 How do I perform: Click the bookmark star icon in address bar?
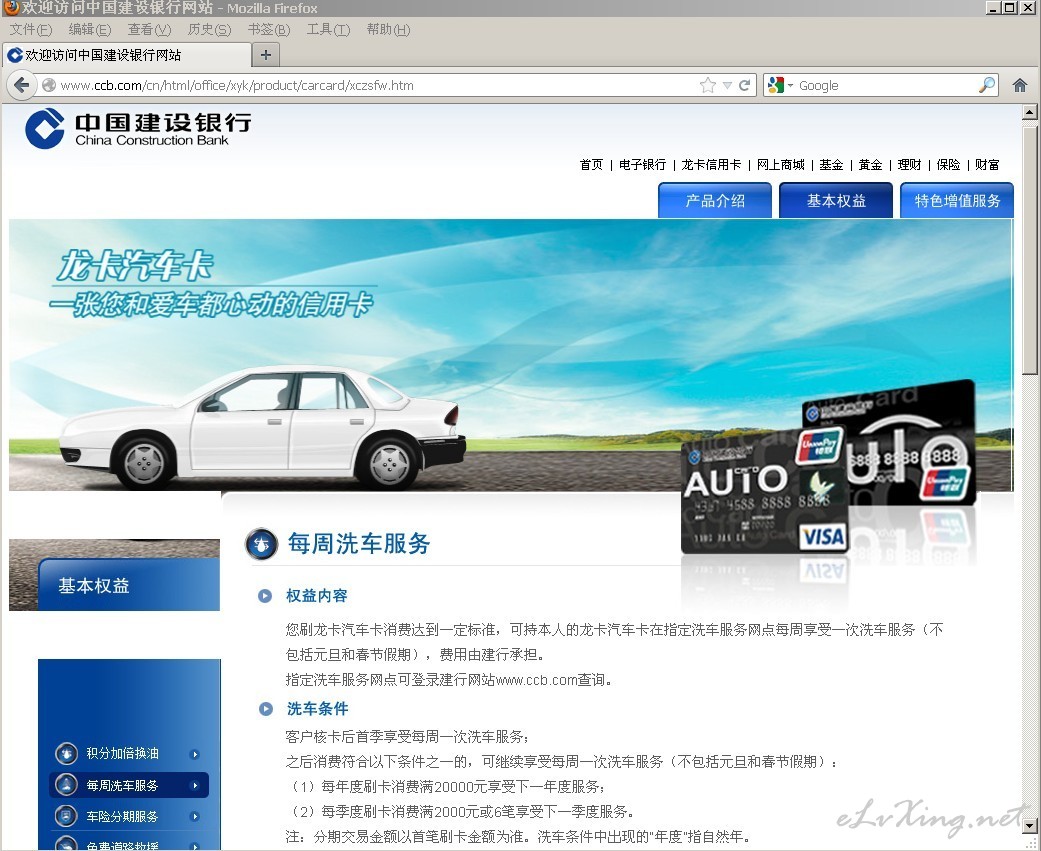tap(708, 85)
